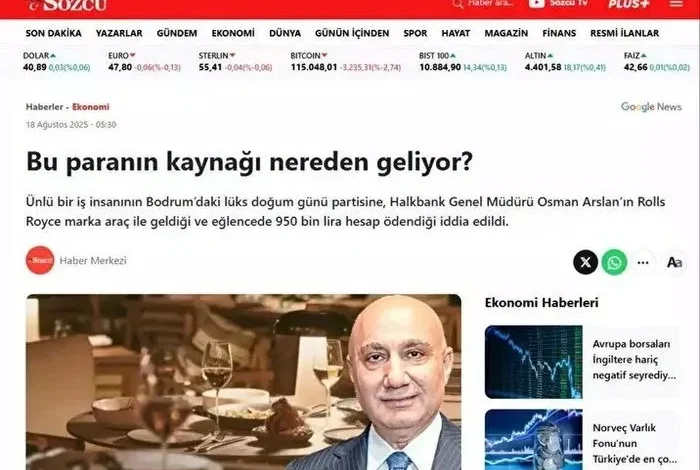Open the hamburger menu
This screenshot has height=470, width=700.
[x=676, y=4]
